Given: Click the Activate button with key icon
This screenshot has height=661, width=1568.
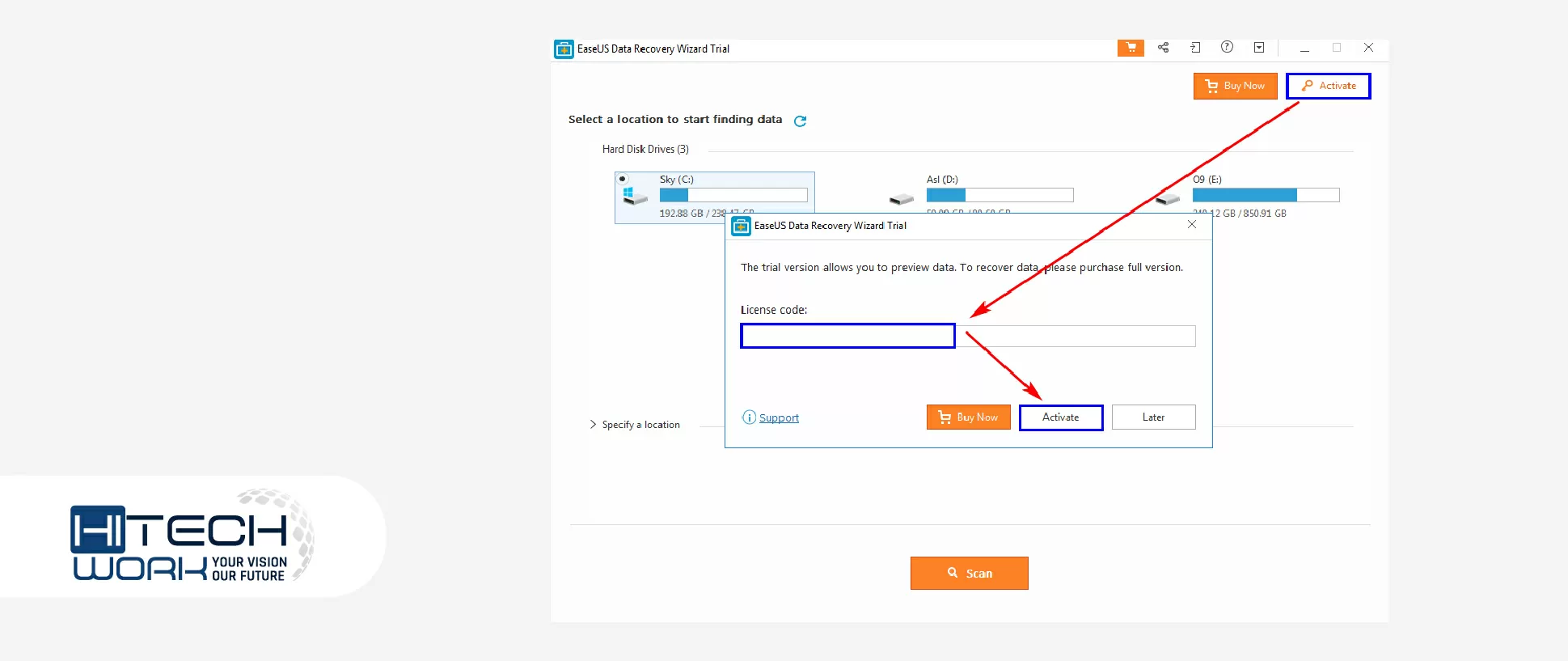Looking at the screenshot, I should (1329, 86).
